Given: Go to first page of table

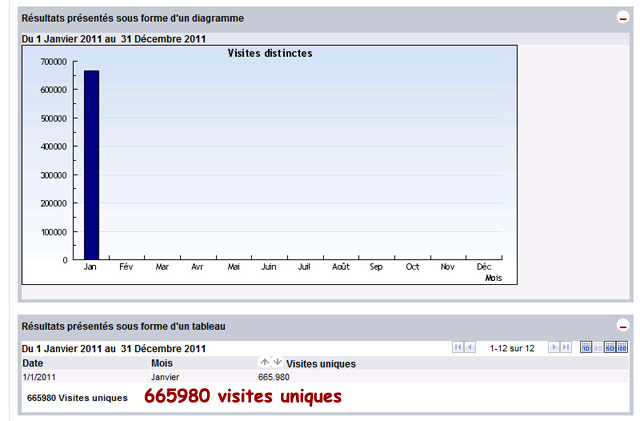Looking at the screenshot, I should click(x=458, y=347).
